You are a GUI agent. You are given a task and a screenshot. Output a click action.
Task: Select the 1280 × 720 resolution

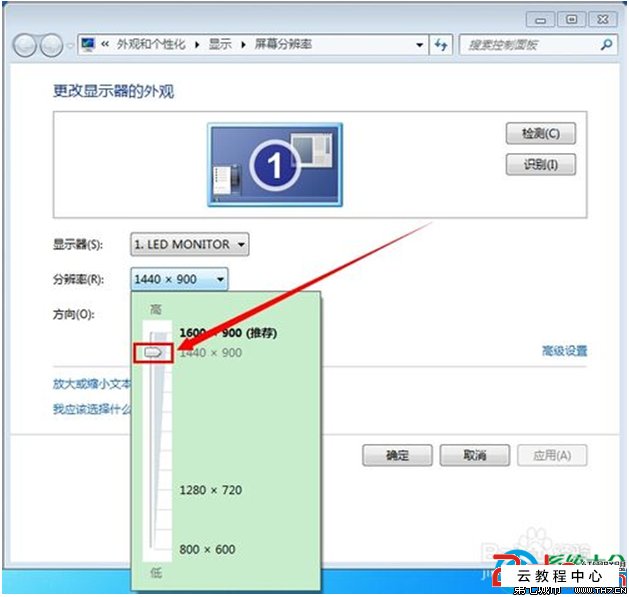click(x=211, y=490)
